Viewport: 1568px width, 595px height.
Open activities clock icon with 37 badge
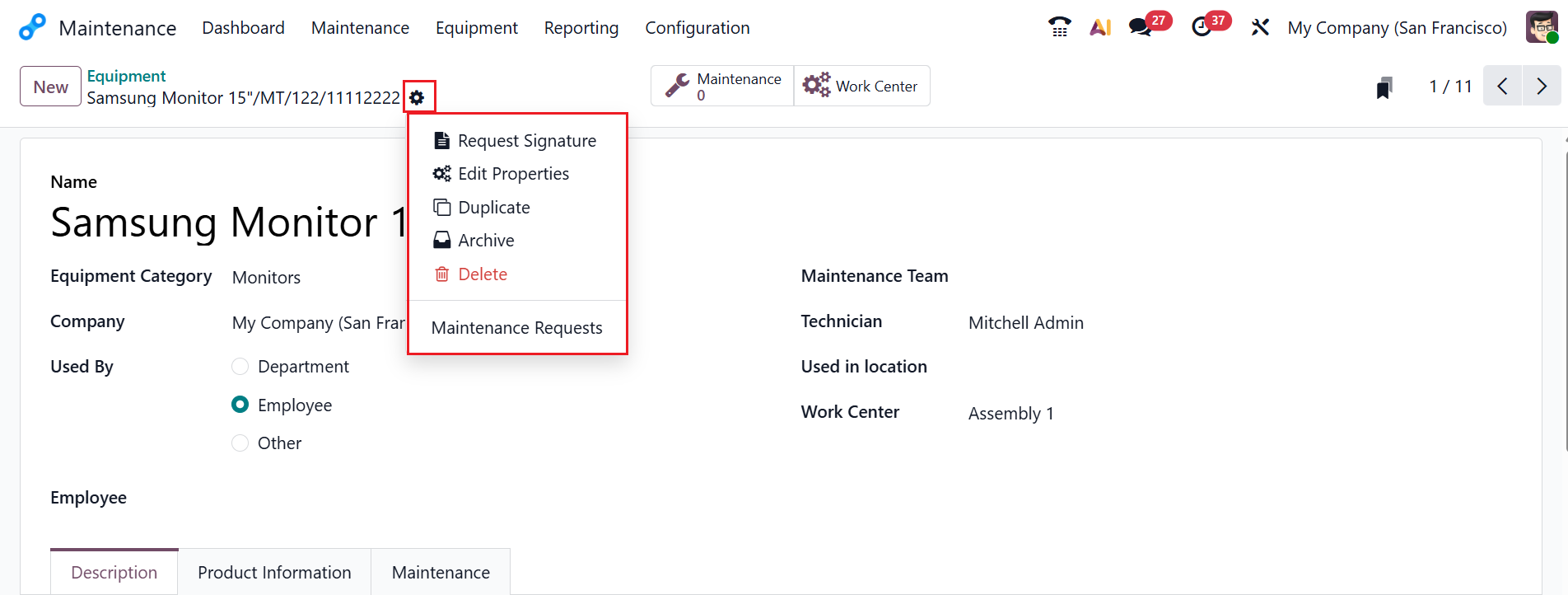pyautogui.click(x=1202, y=27)
